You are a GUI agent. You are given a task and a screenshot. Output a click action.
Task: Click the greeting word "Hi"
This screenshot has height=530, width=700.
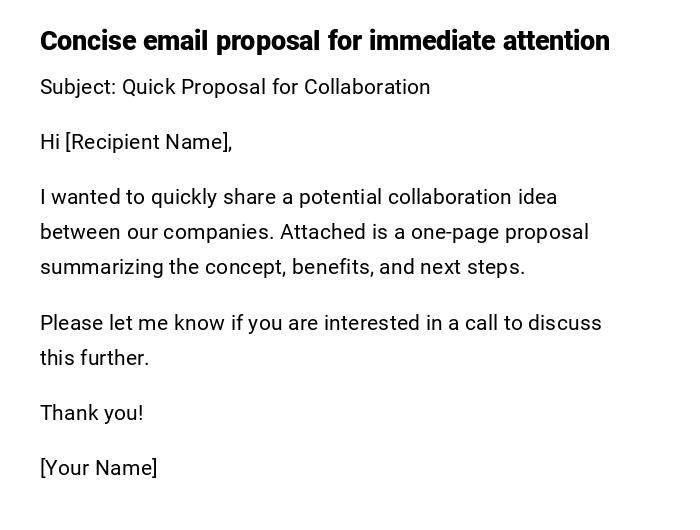(50, 142)
